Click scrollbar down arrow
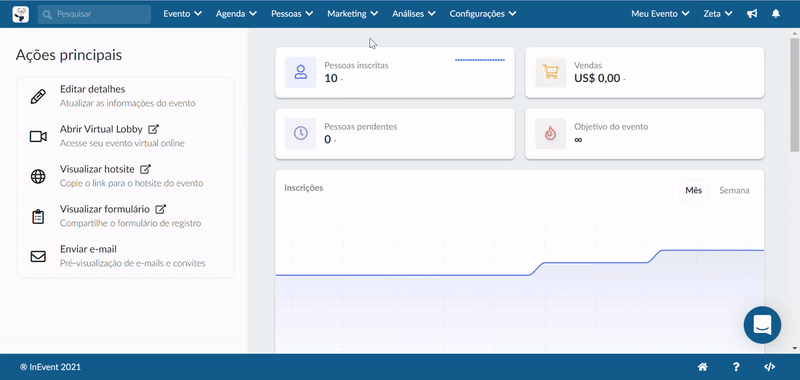 pos(795,348)
